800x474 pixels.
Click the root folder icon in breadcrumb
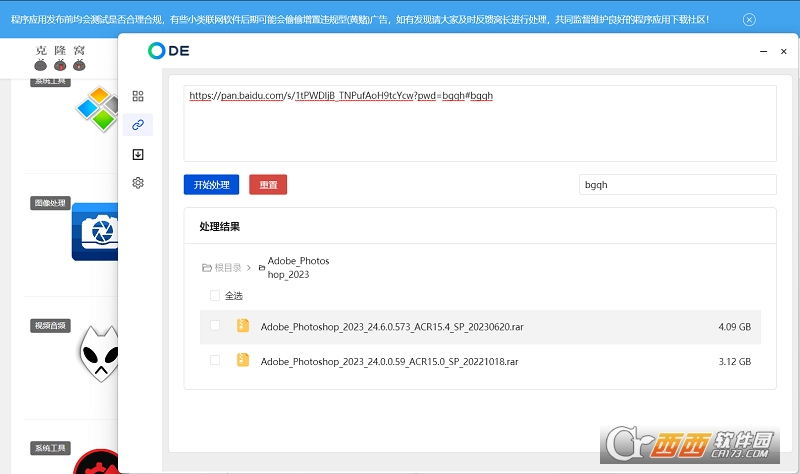click(x=207, y=267)
